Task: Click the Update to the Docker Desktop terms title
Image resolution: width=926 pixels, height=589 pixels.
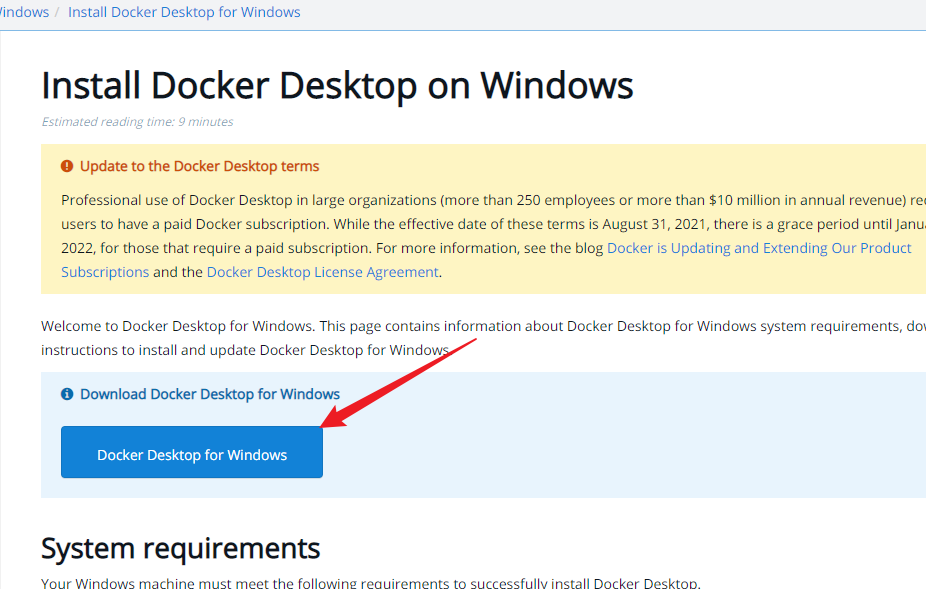Action: (200, 166)
